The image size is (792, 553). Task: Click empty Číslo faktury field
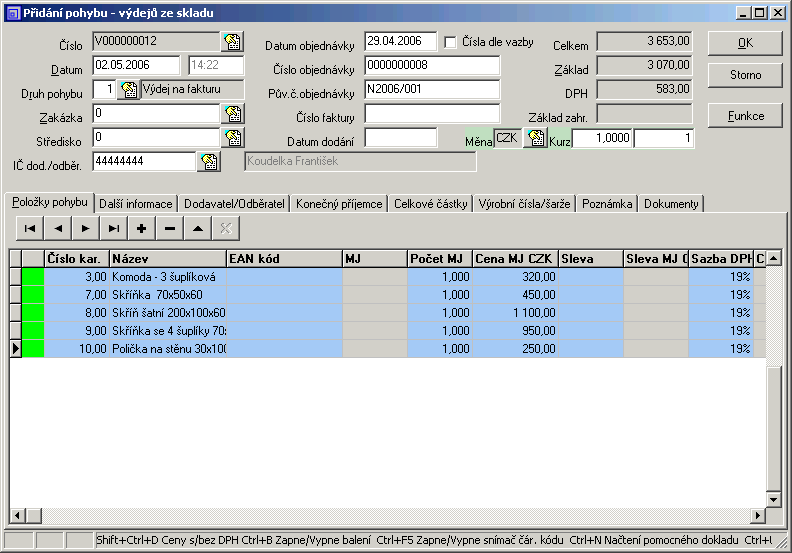coord(432,114)
